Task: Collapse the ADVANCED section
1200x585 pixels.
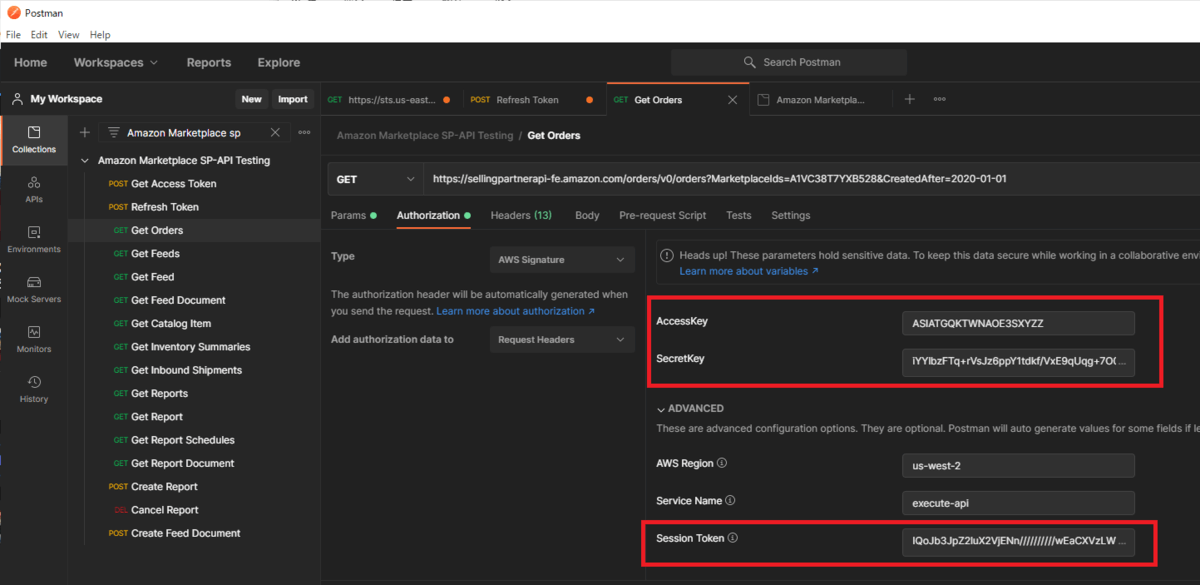Action: pos(661,409)
